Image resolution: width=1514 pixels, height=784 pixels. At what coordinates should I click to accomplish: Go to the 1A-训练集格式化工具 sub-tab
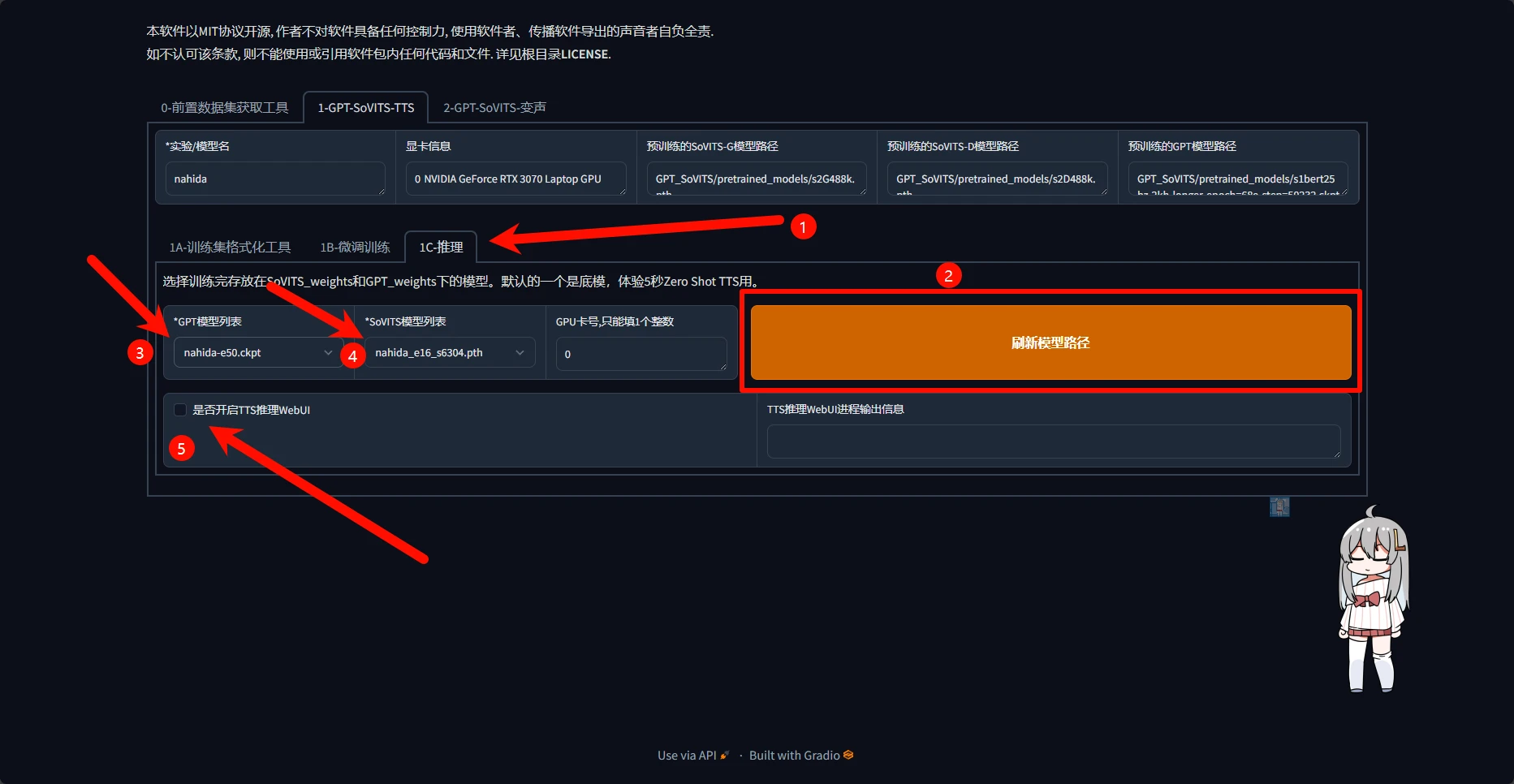pyautogui.click(x=230, y=248)
